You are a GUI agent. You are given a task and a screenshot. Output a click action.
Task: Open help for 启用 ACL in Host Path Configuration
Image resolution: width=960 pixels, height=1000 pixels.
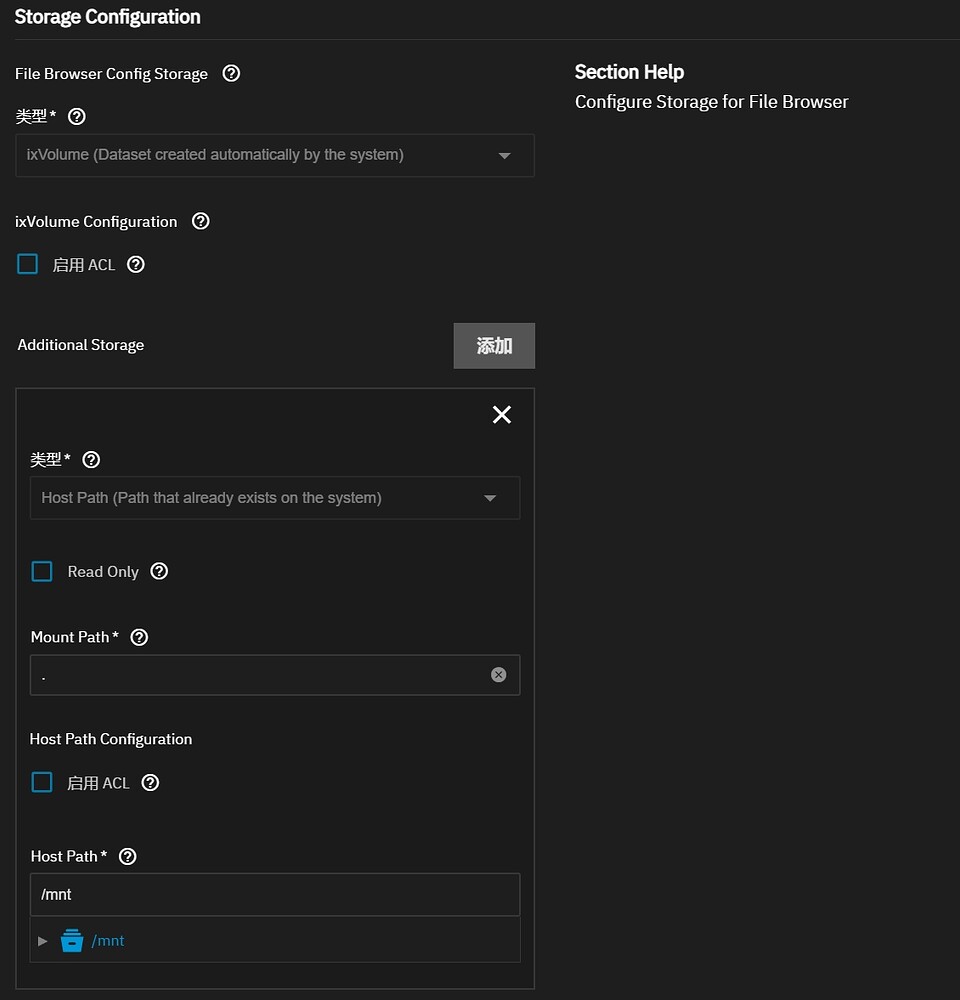tap(150, 782)
